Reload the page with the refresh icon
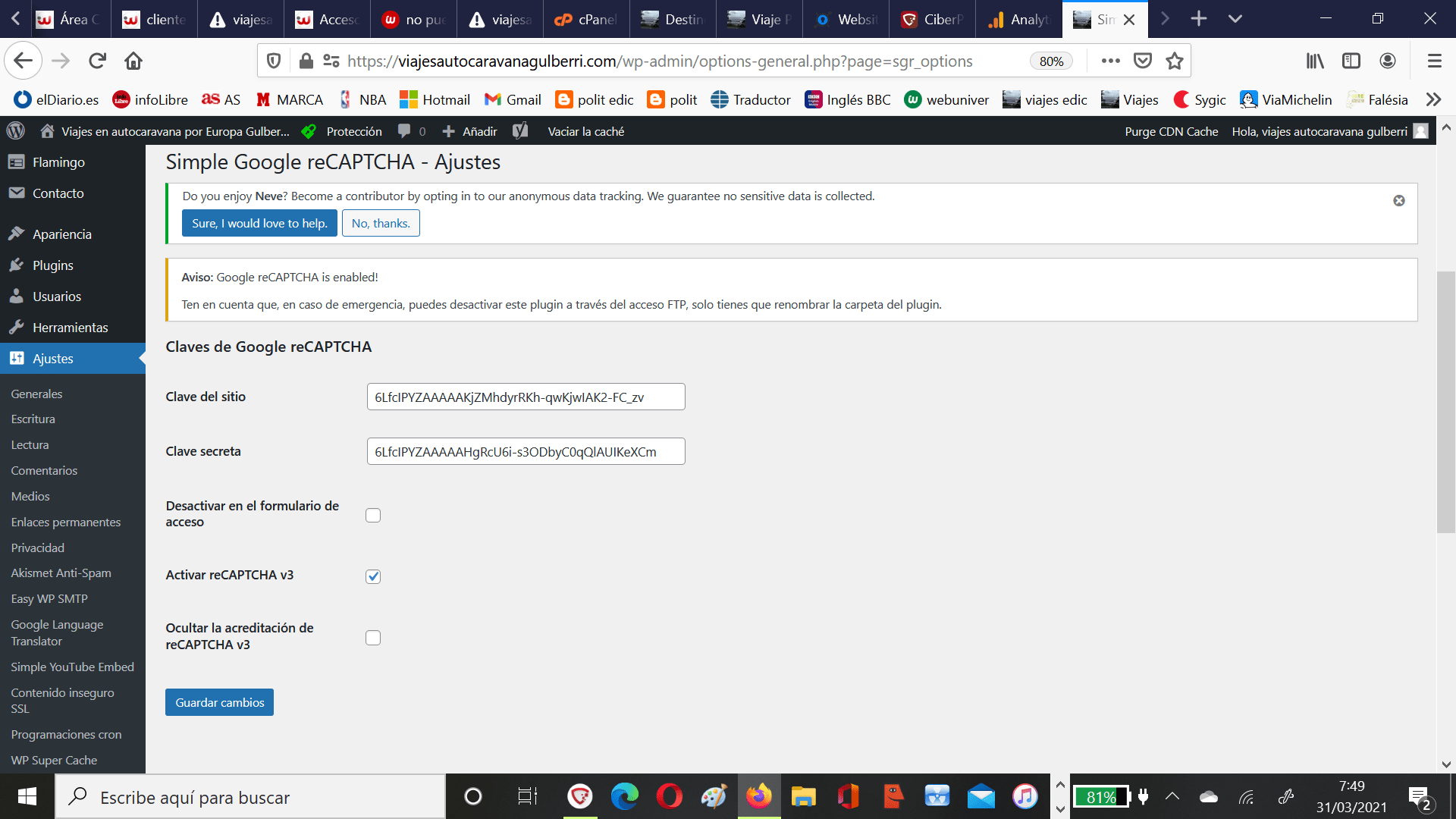The width and height of the screenshot is (1456, 819). click(97, 61)
